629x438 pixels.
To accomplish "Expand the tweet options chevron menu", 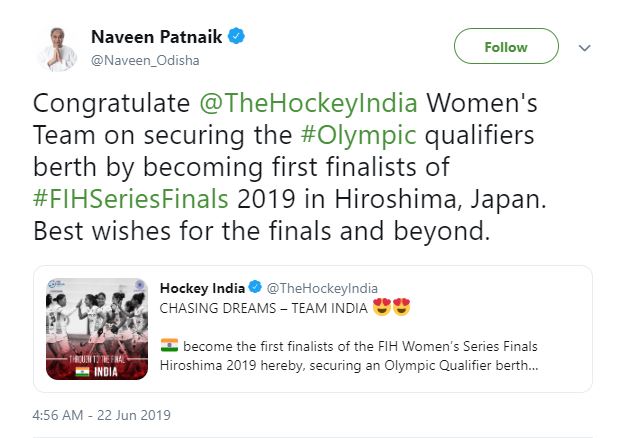I will [x=585, y=48].
